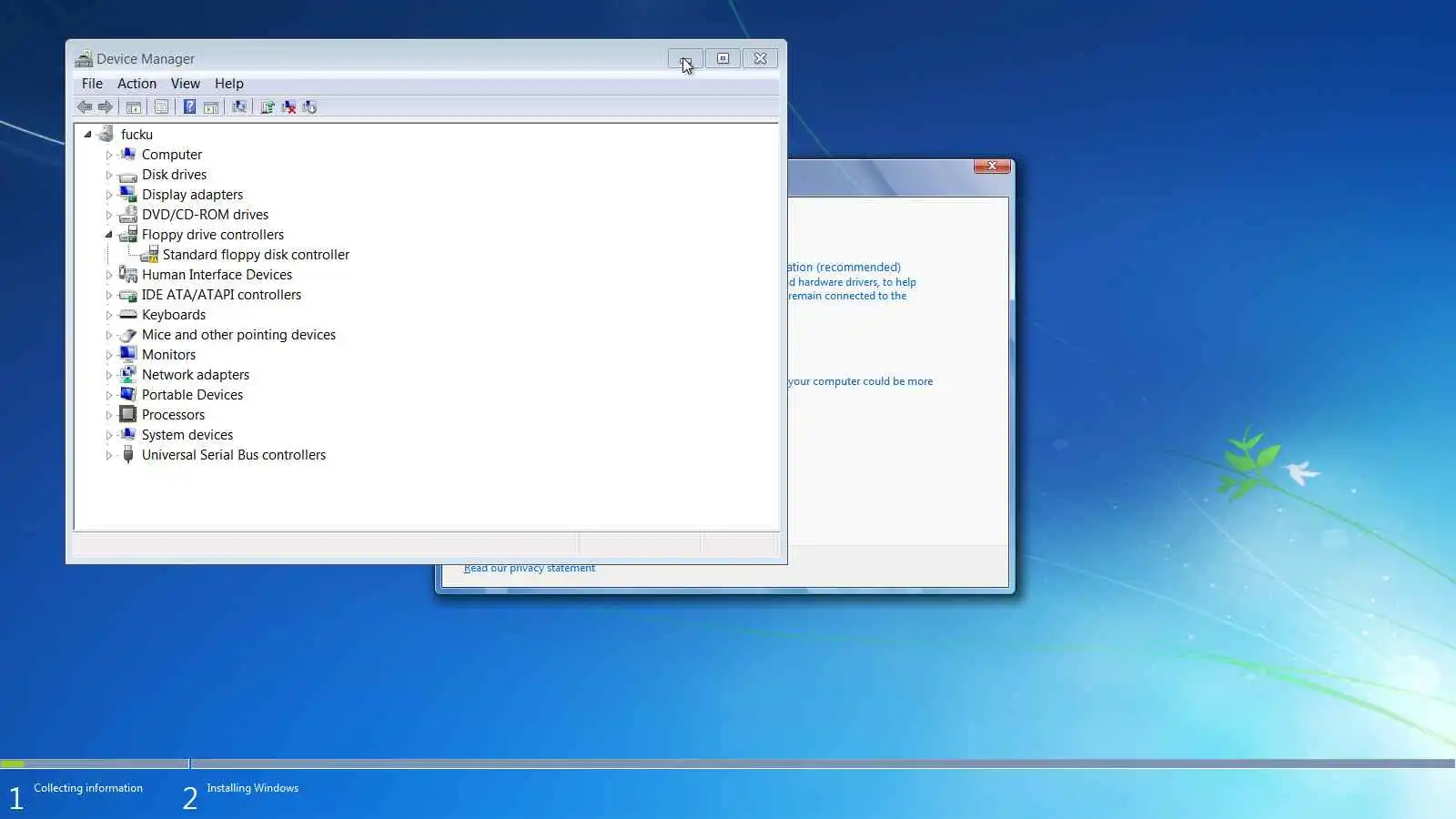Click the Standard floppy disk controller warning icon
1456x819 pixels.
pos(149,255)
